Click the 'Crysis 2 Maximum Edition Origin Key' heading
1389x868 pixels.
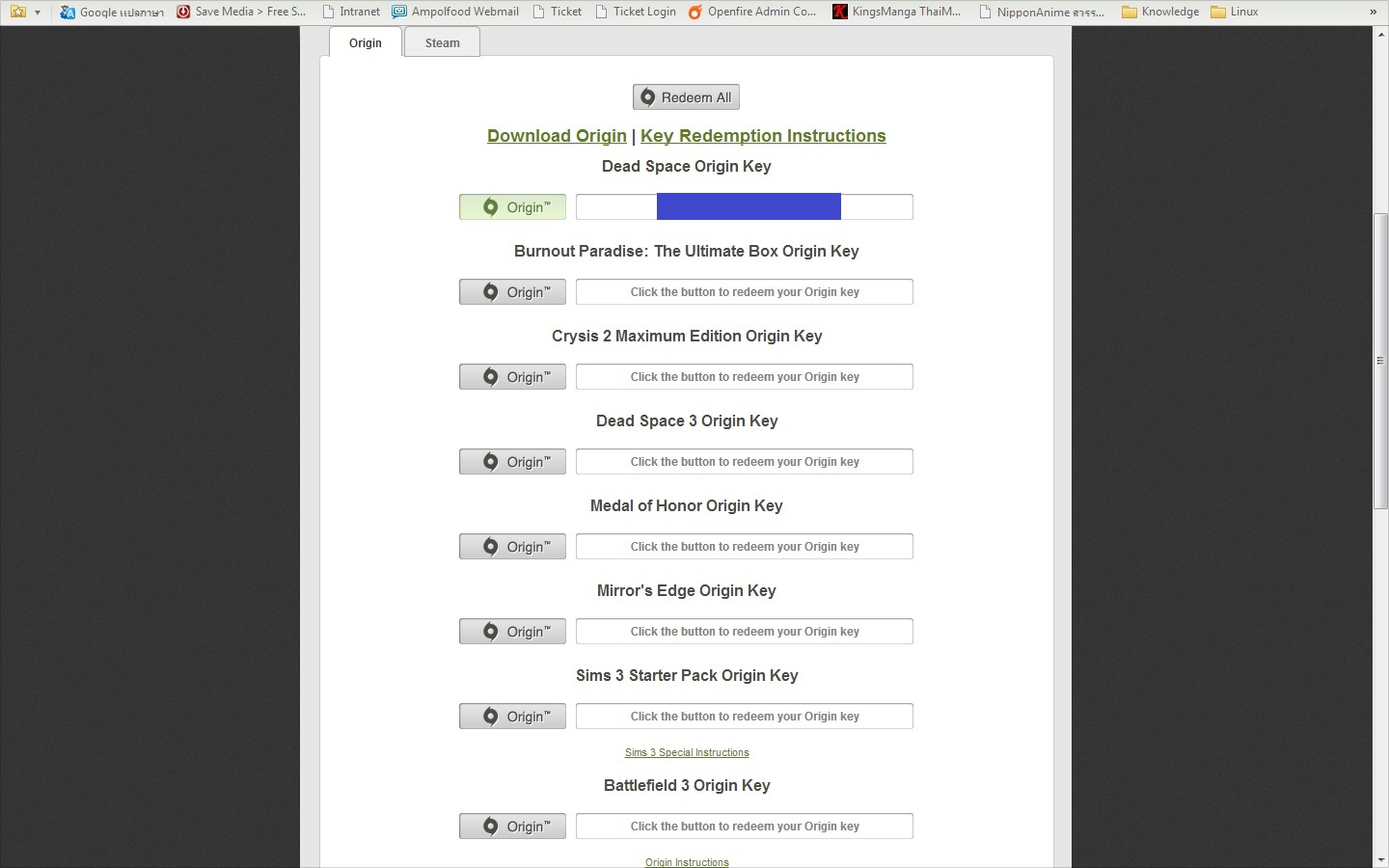[x=687, y=337]
